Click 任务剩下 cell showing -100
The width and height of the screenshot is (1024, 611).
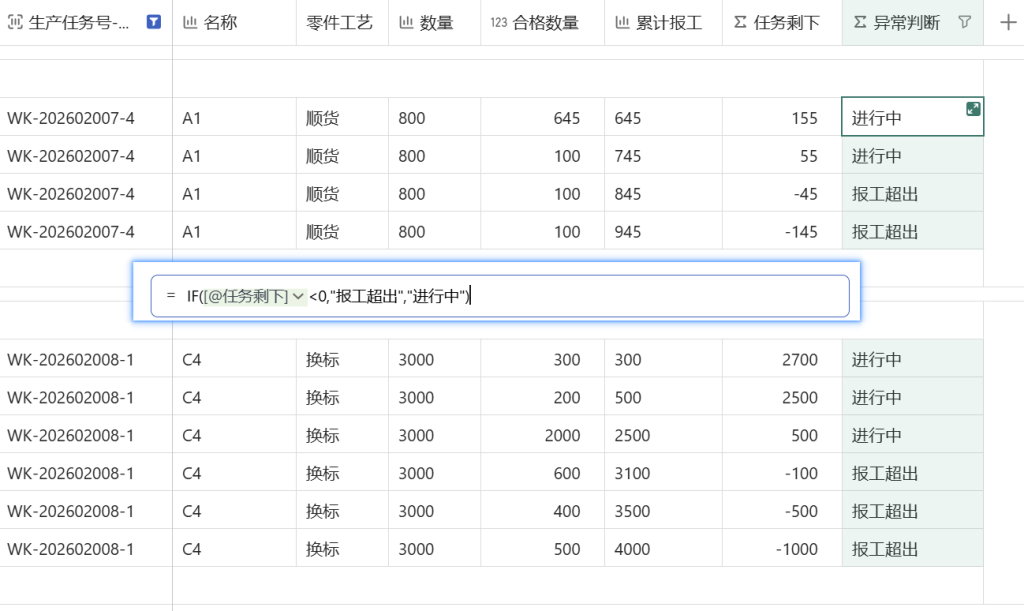(x=782, y=473)
